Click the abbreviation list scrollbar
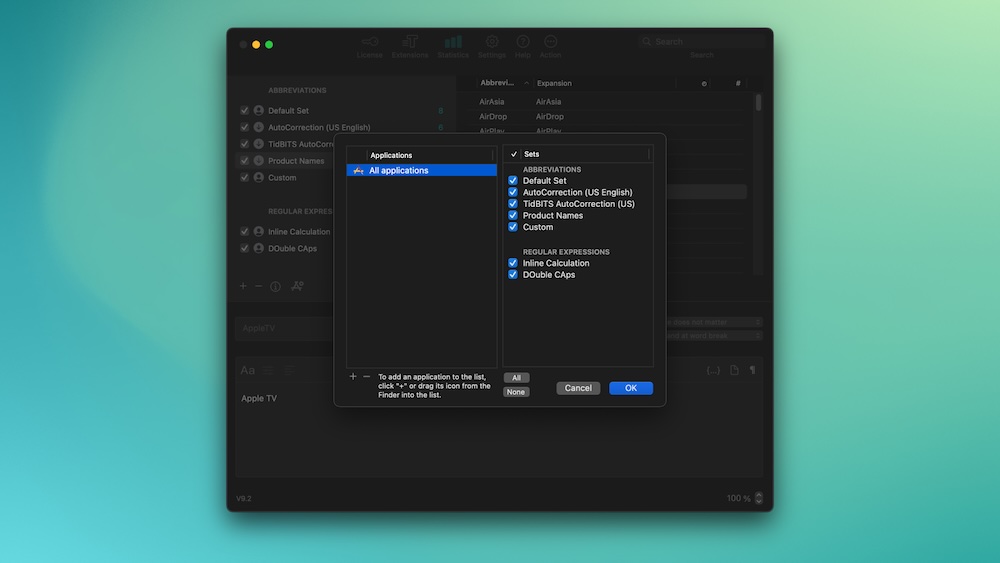 (x=758, y=103)
